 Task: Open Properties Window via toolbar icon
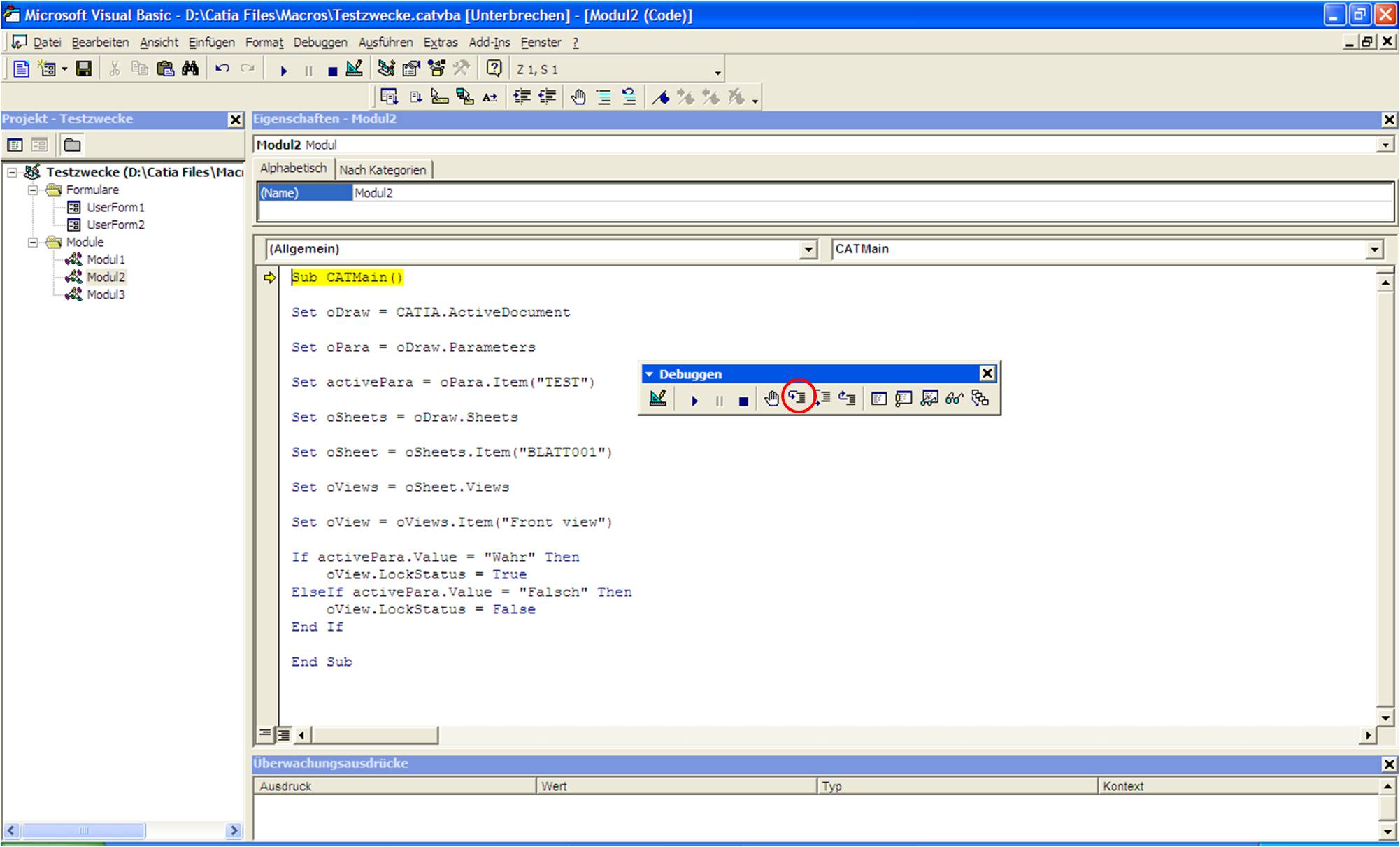(x=411, y=69)
